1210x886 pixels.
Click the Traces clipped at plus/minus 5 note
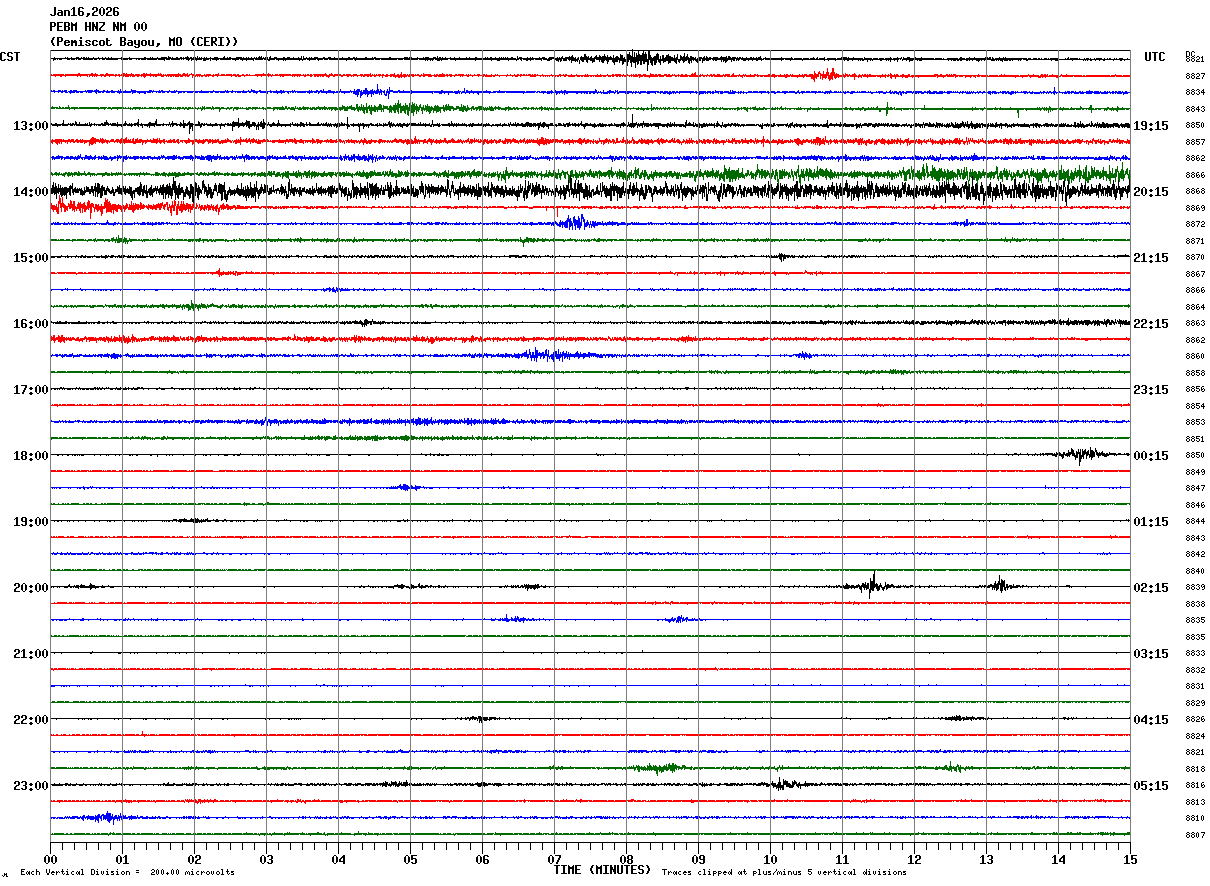click(784, 873)
